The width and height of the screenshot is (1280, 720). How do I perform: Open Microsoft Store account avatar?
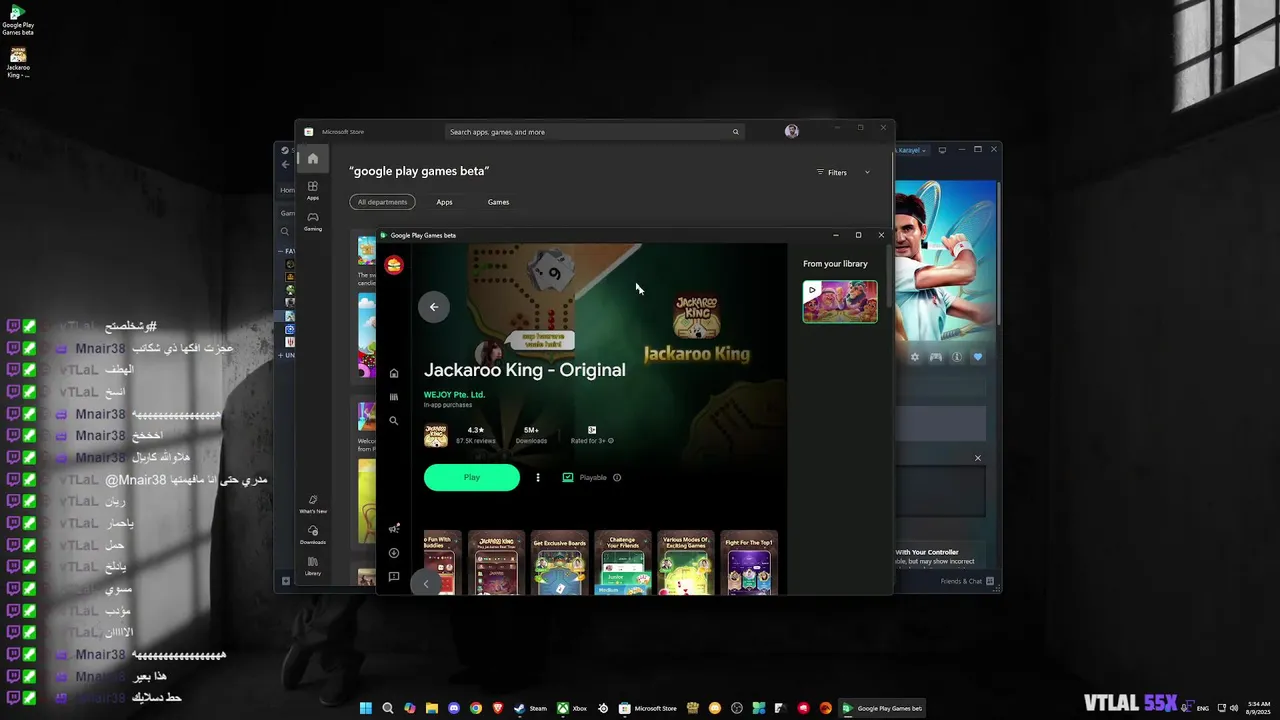click(792, 131)
